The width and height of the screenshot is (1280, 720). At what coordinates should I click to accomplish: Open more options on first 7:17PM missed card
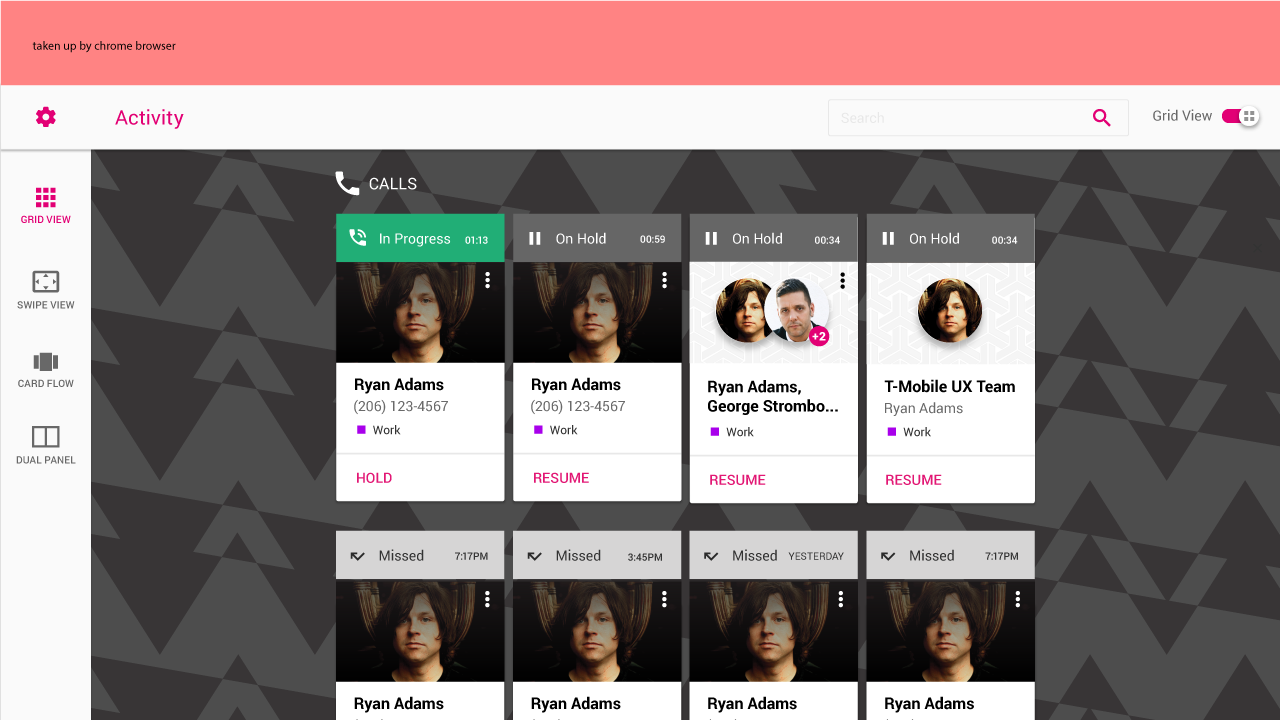488,598
